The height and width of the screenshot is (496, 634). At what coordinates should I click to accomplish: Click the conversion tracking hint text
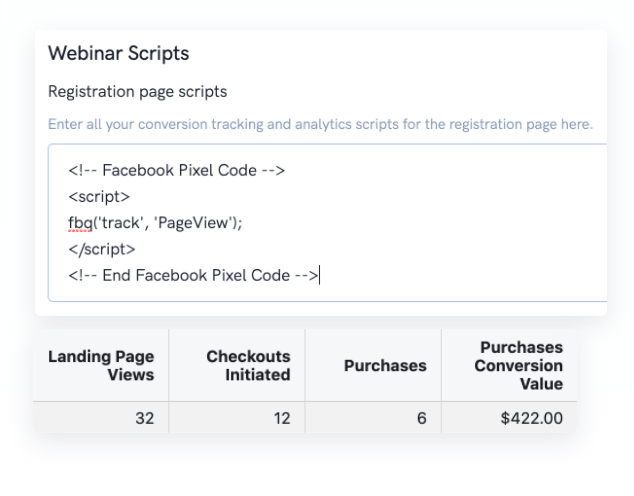coord(320,125)
